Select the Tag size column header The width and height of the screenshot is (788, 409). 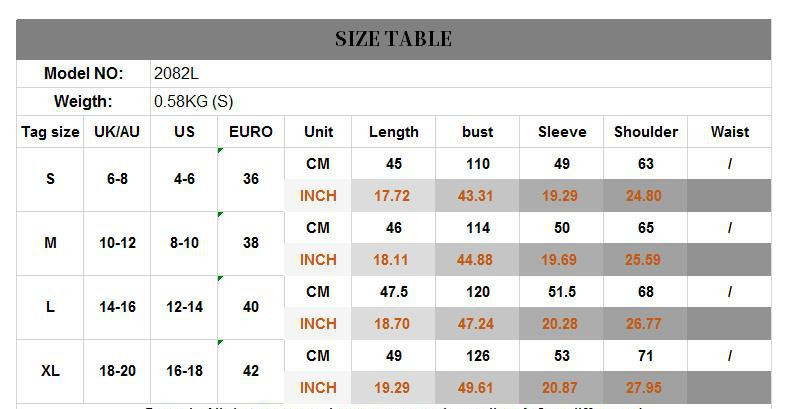50,132
